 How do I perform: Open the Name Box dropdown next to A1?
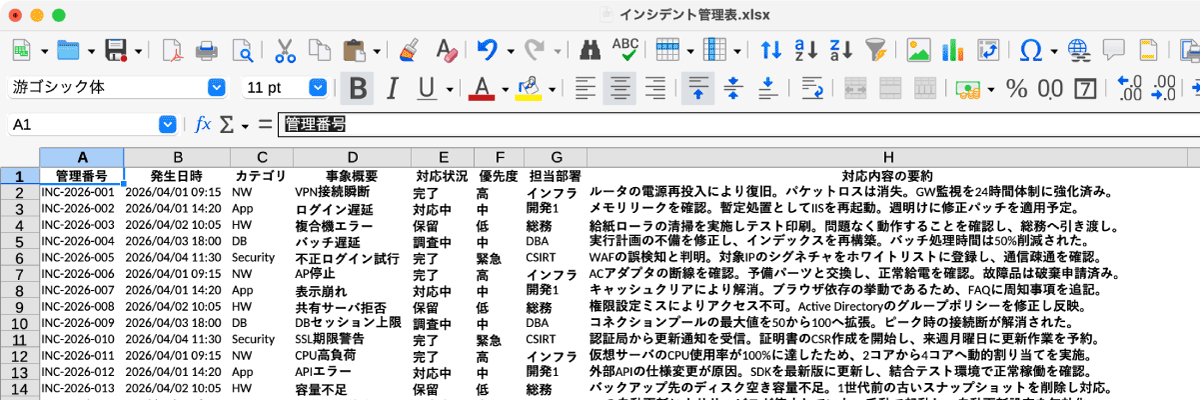(x=167, y=124)
